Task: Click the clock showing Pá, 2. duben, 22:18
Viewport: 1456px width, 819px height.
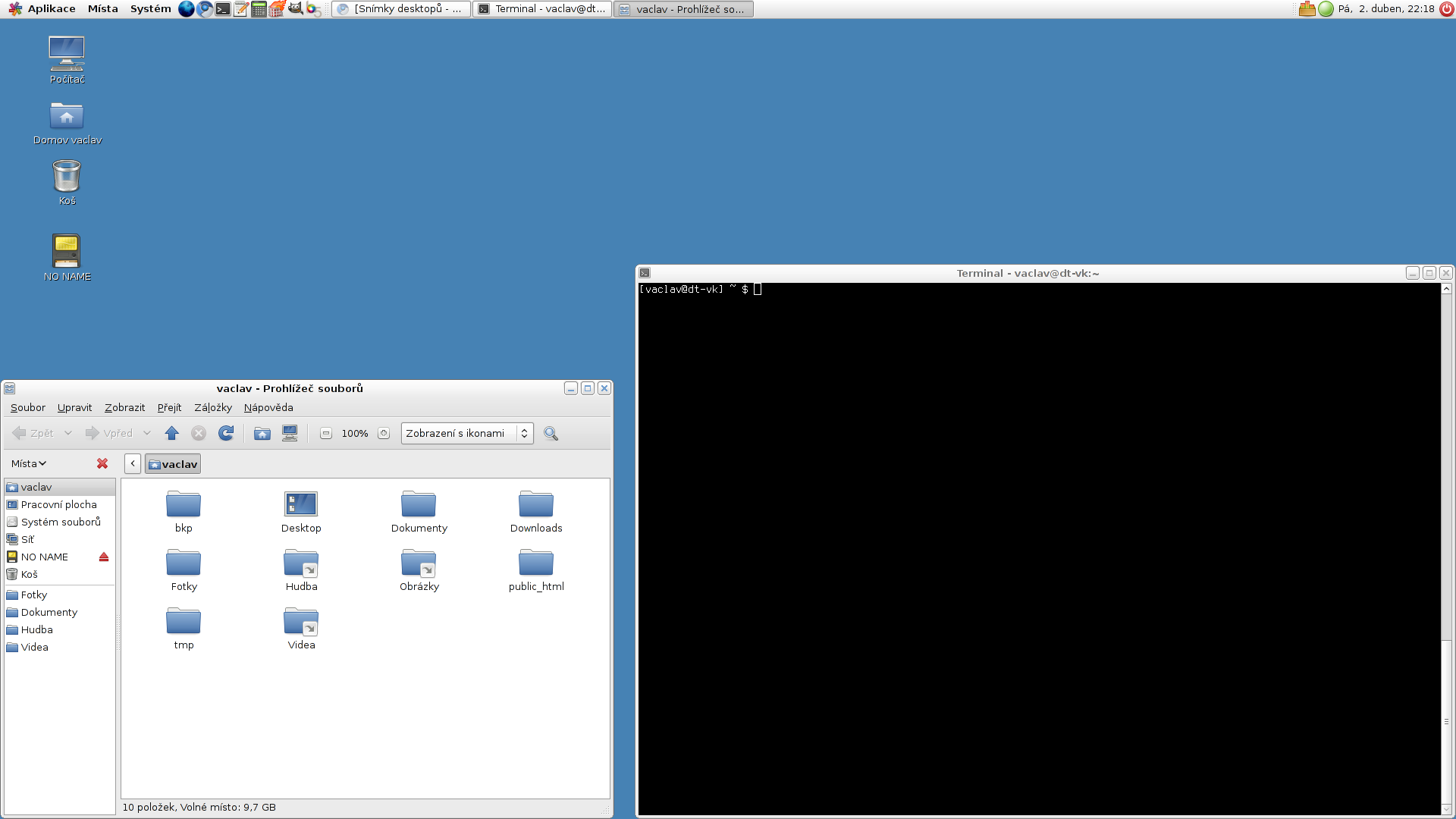Action: (1386, 9)
